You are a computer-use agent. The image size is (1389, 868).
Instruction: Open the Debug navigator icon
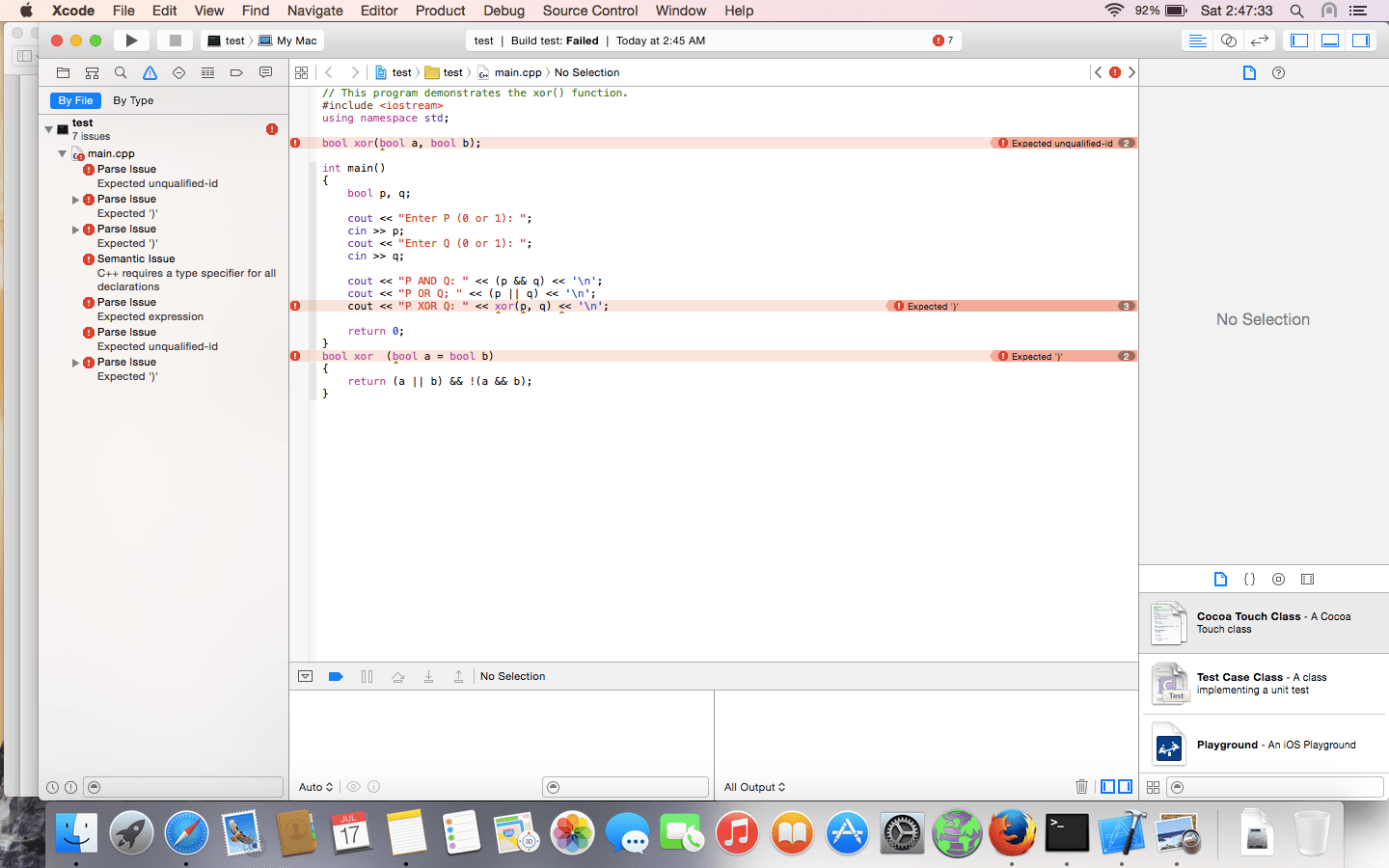207,72
